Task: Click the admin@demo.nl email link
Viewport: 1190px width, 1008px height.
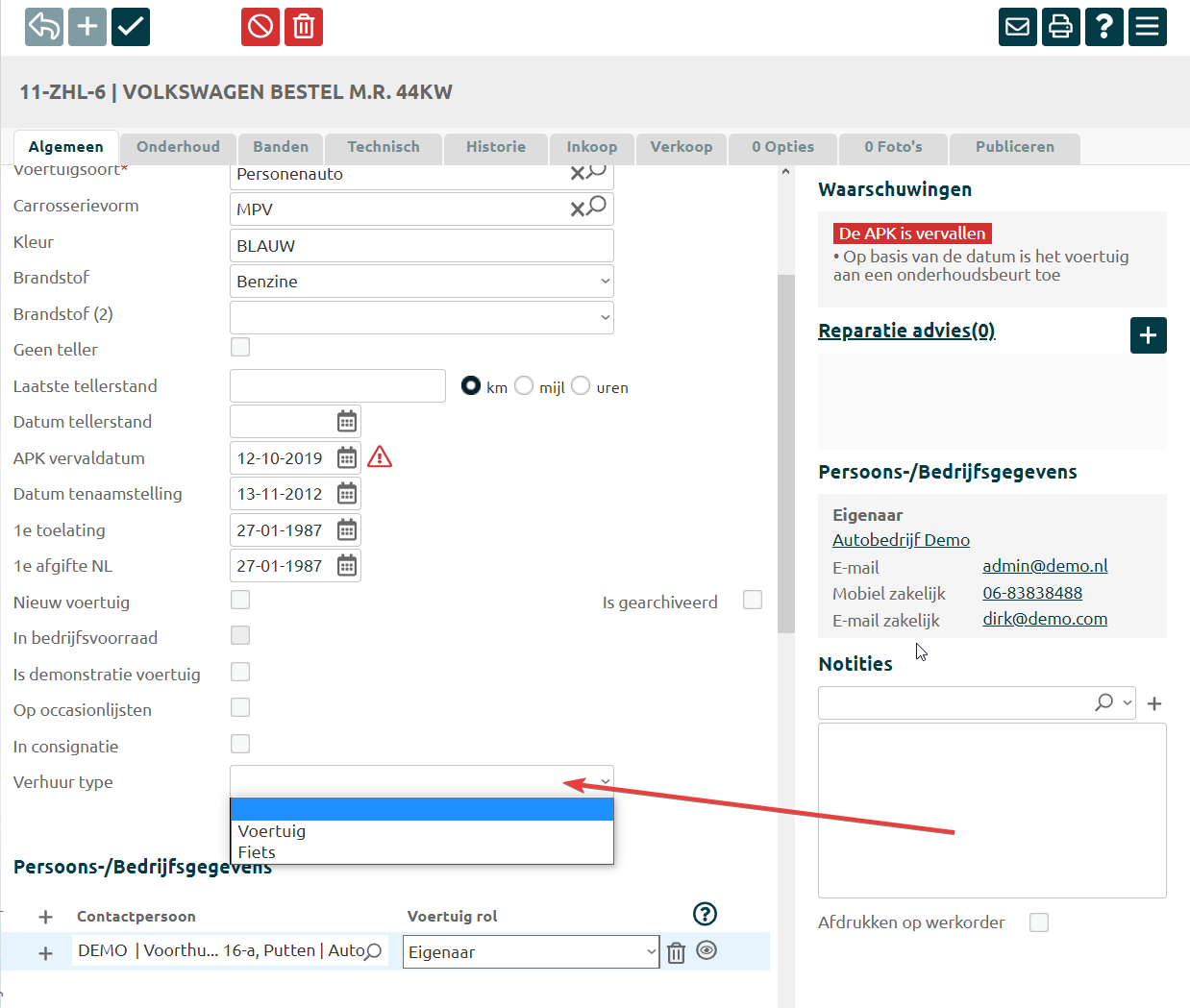Action: pos(1045,566)
